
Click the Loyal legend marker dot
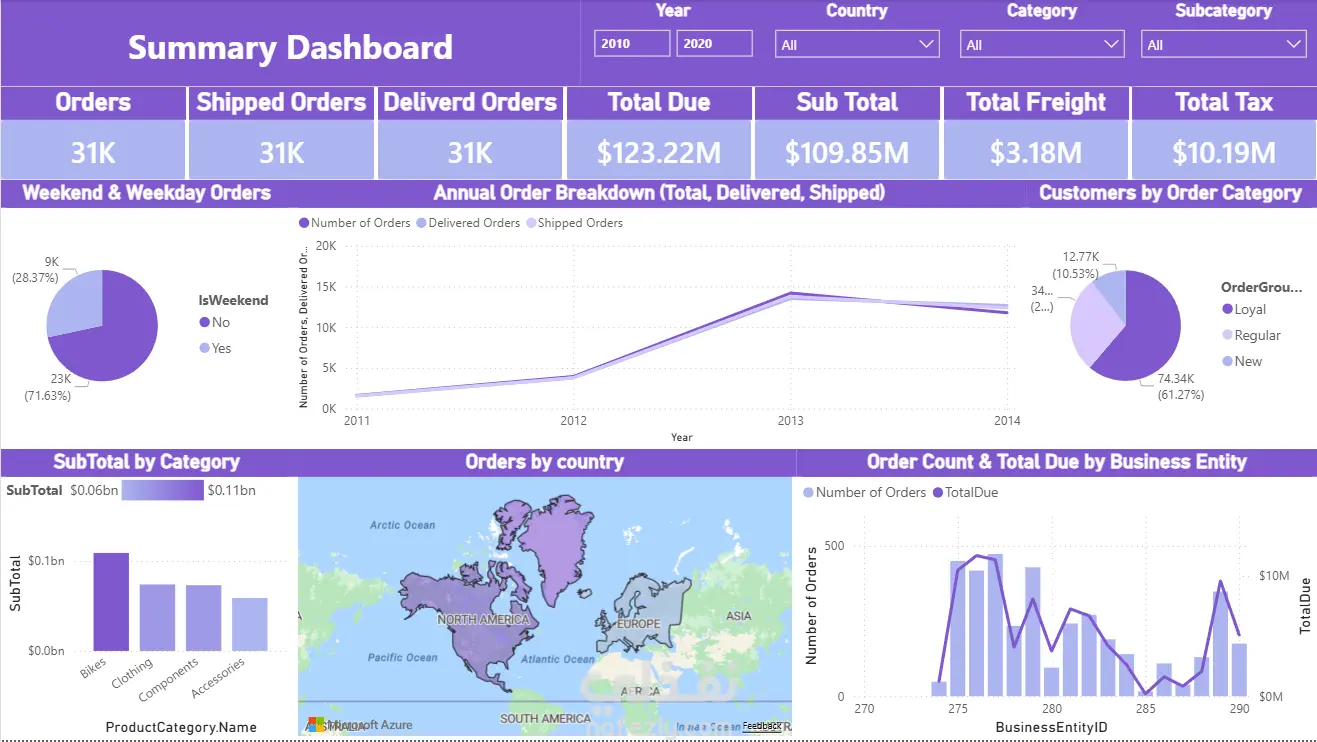1227,310
